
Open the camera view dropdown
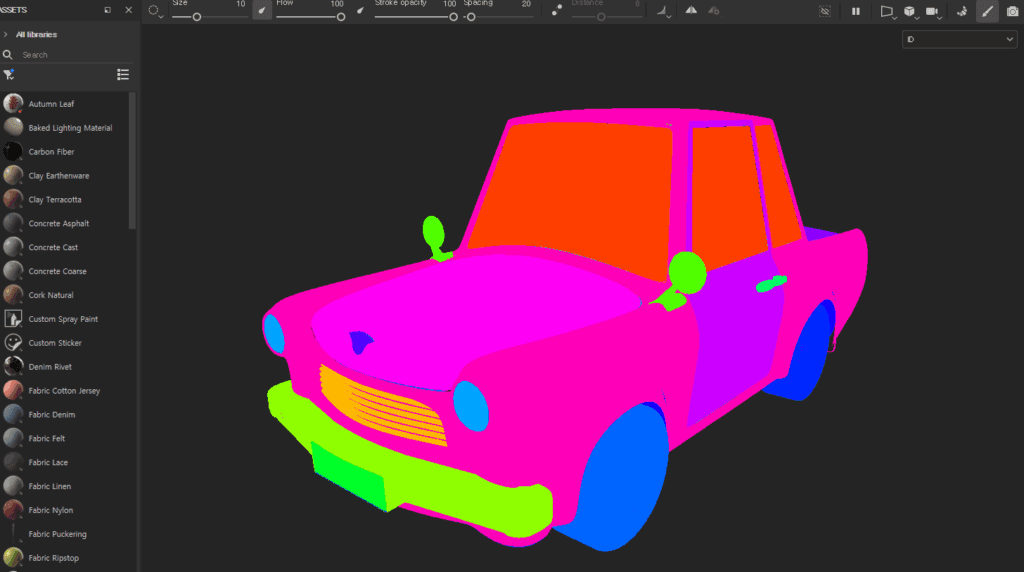[x=934, y=12]
